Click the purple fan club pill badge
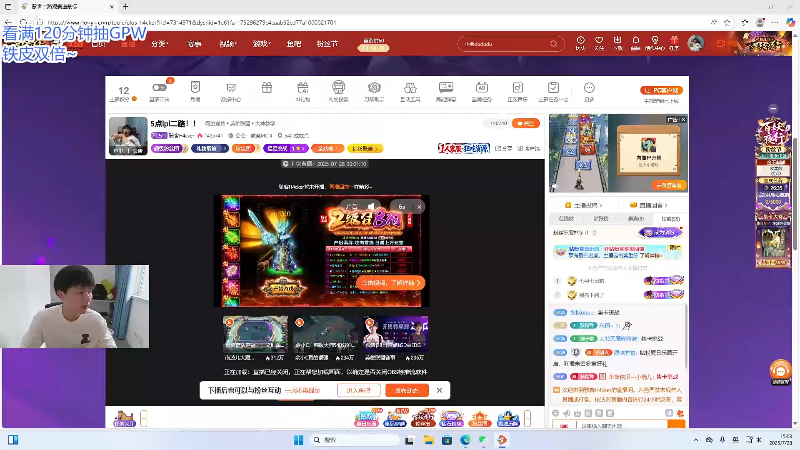The height and width of the screenshot is (450, 800). [167, 148]
